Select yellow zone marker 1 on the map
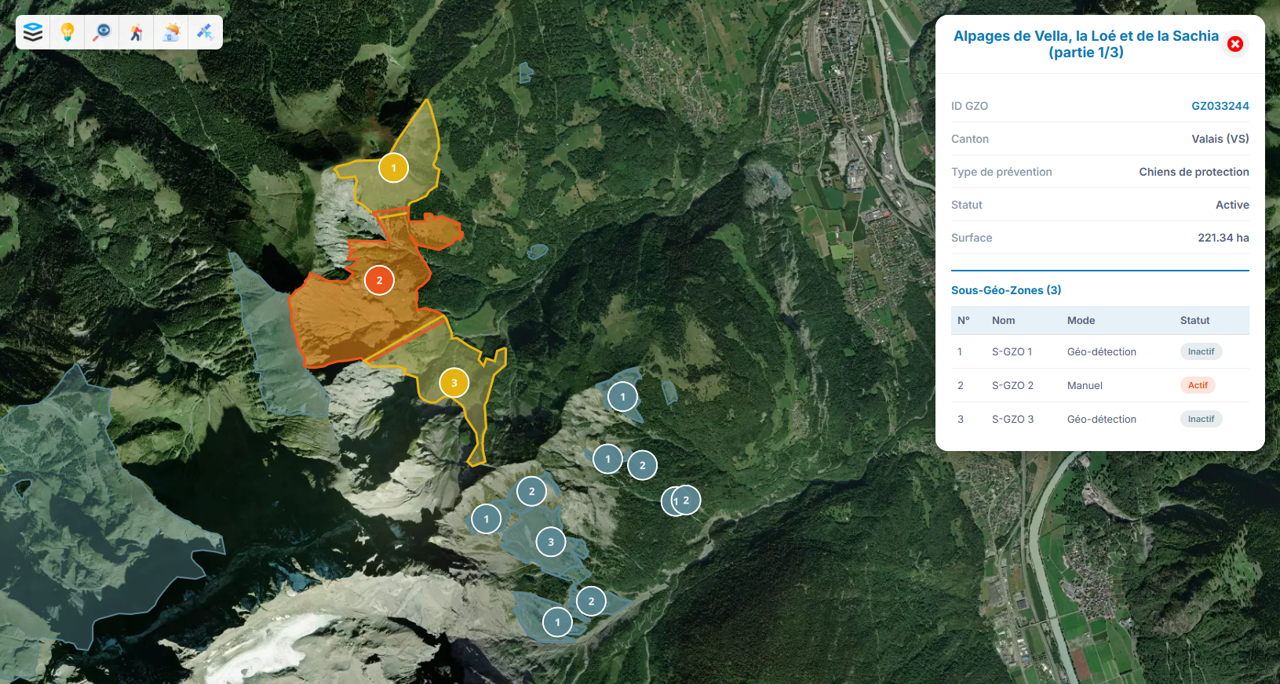This screenshot has height=684, width=1280. coord(393,168)
